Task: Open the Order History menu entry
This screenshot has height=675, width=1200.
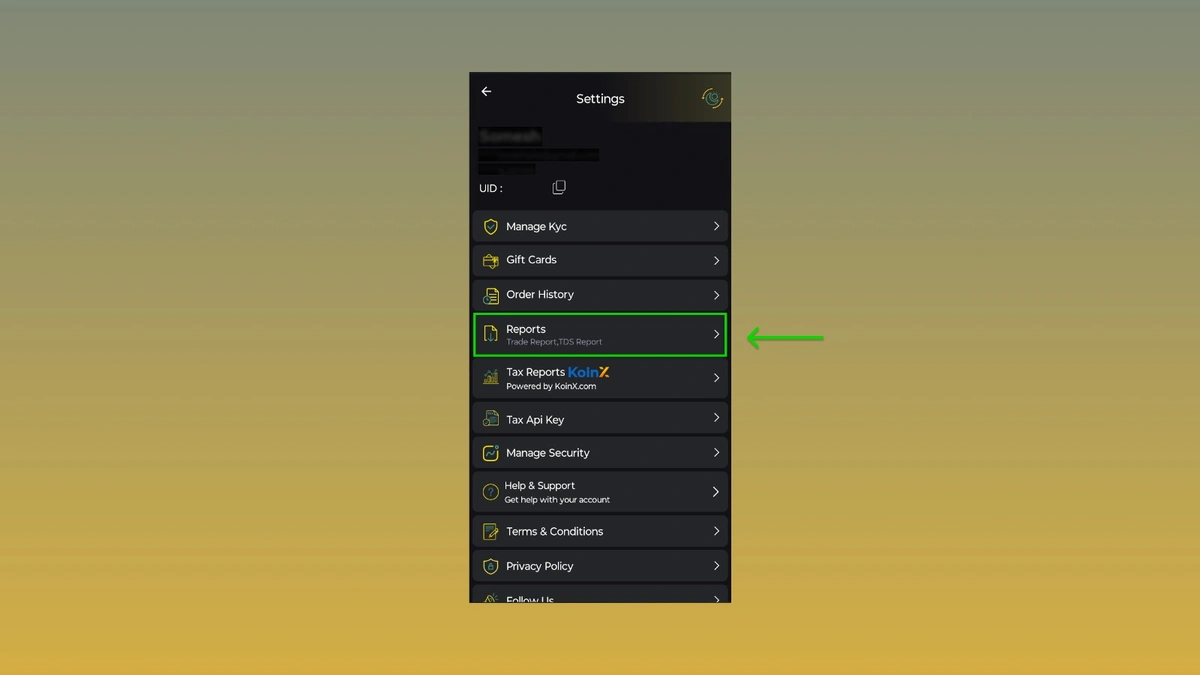Action: click(x=600, y=295)
